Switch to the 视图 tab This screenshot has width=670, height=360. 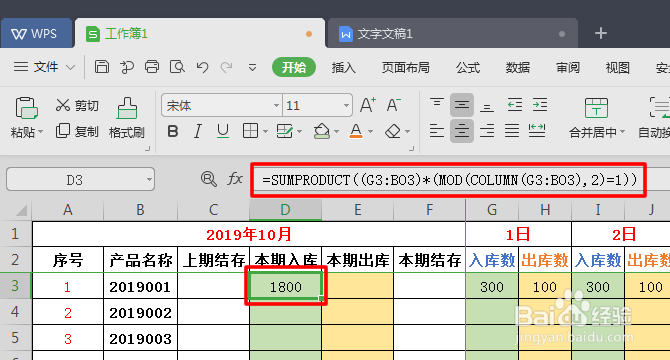617,67
